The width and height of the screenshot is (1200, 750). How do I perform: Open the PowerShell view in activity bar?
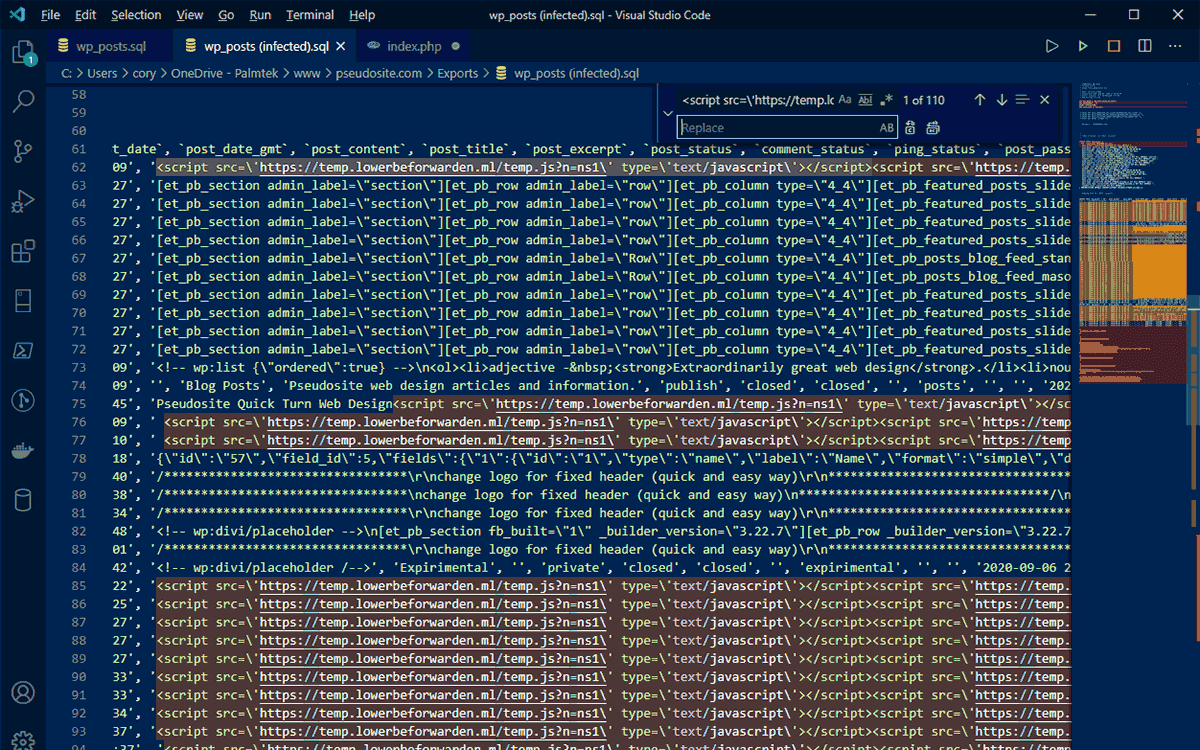tap(22, 351)
